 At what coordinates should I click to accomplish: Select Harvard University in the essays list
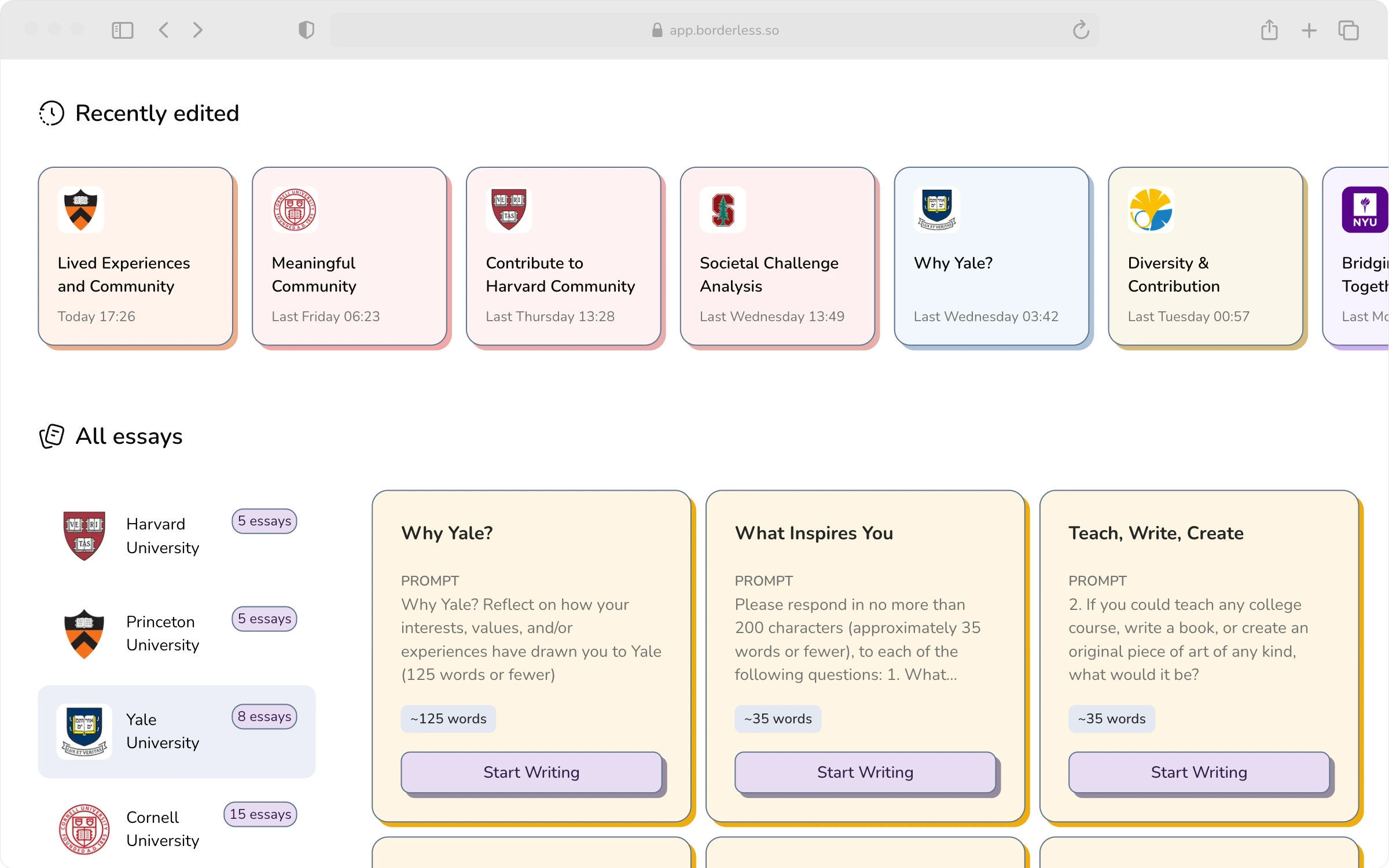(163, 535)
